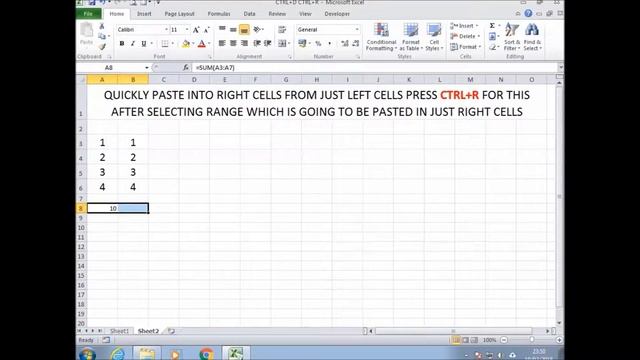Click the Borders icon
Screen dimensions: 640x360
[x=165, y=44]
